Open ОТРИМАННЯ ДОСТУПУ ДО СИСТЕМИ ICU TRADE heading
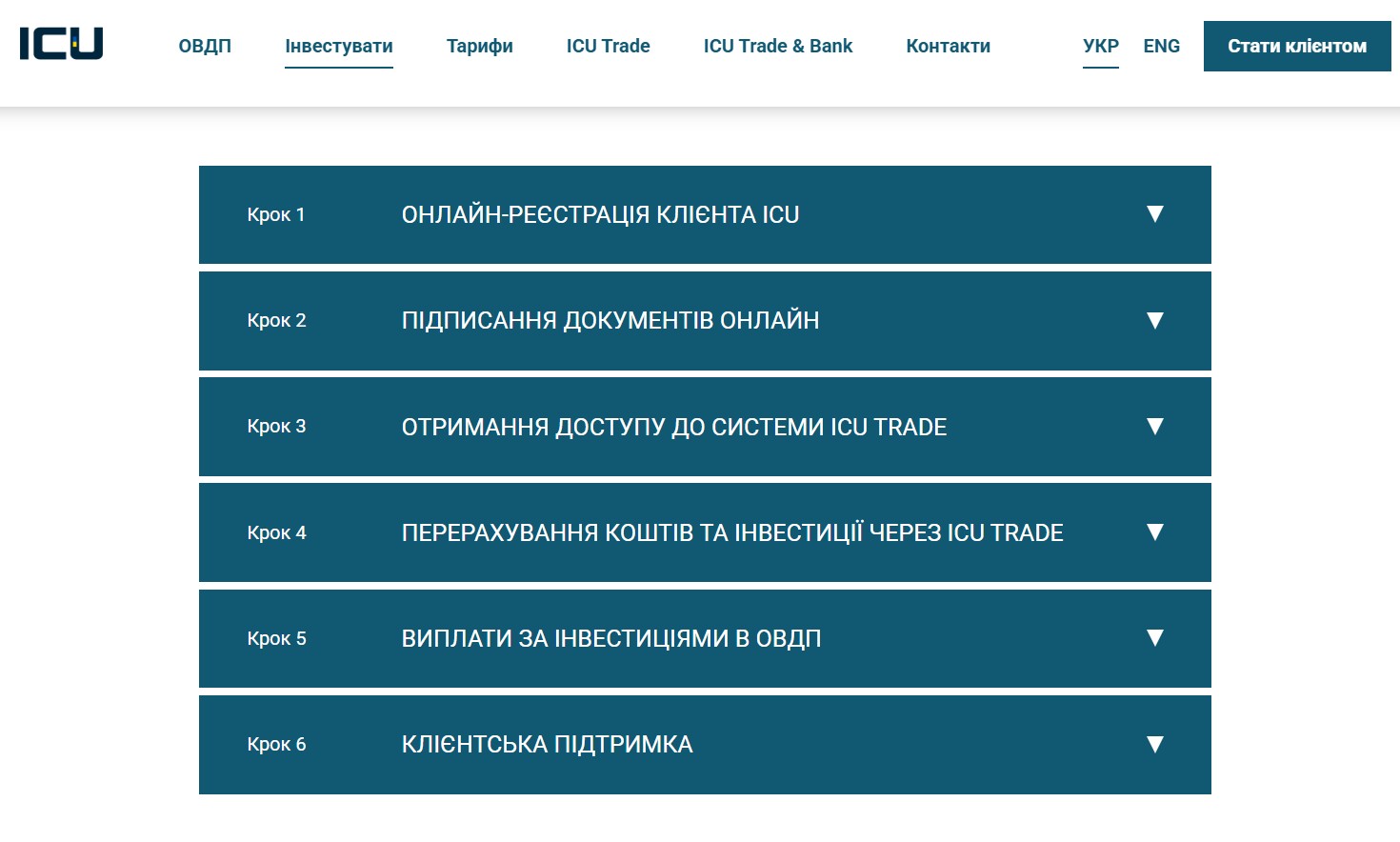 coord(674,427)
